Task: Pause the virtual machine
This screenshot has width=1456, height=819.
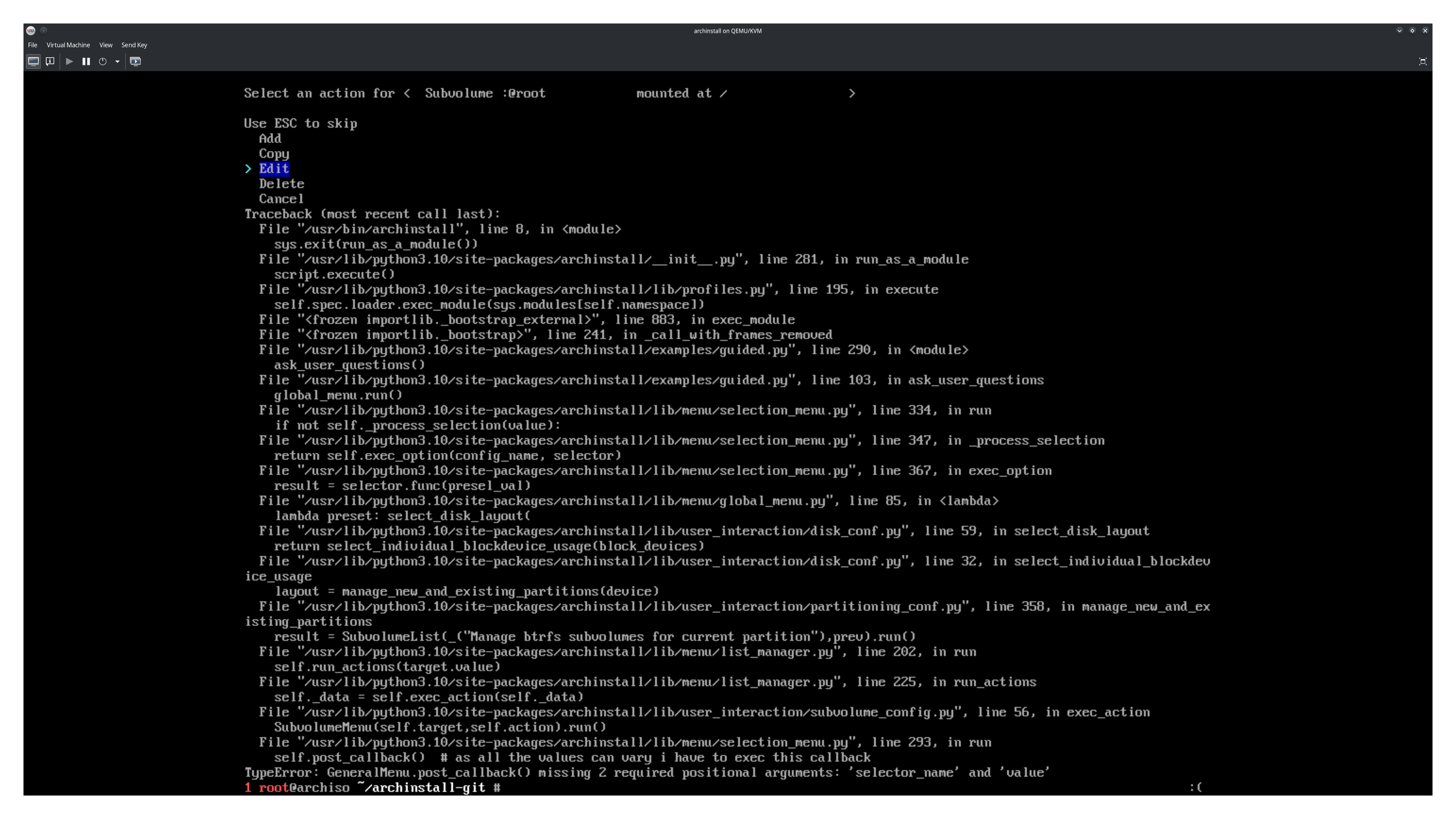Action: click(x=86, y=62)
